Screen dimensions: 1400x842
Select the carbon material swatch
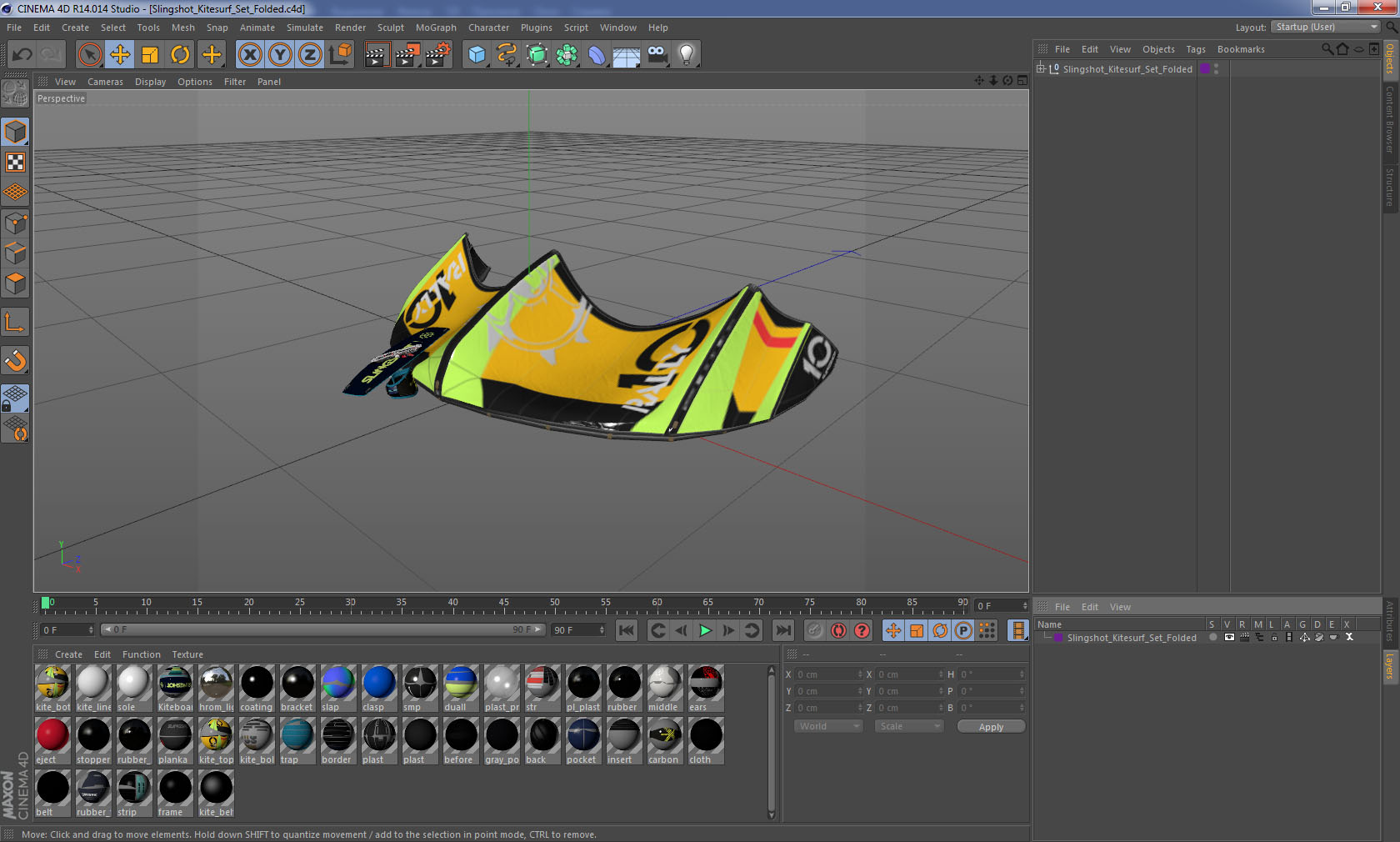tap(665, 741)
